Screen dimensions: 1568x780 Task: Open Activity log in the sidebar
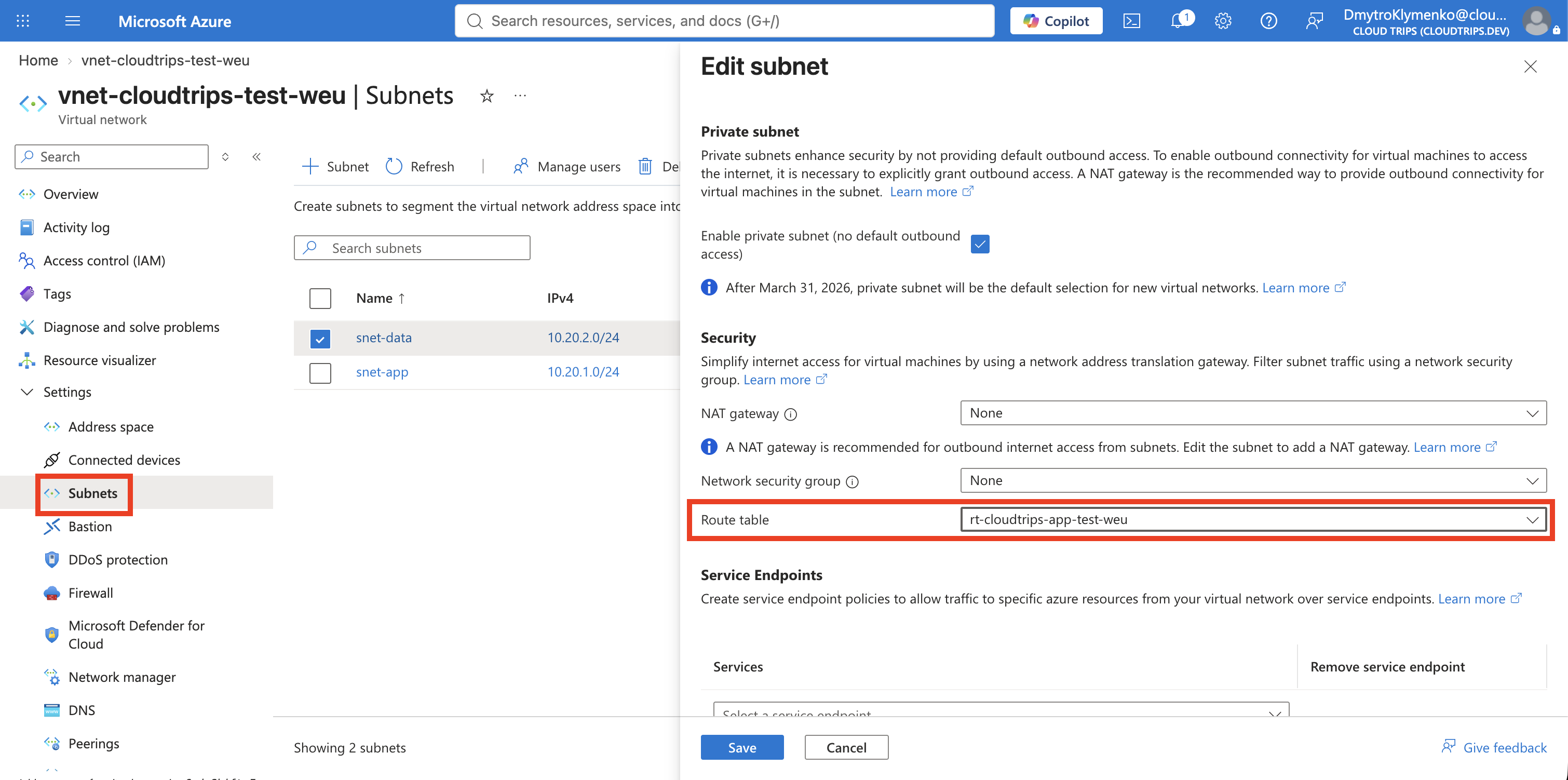76,228
